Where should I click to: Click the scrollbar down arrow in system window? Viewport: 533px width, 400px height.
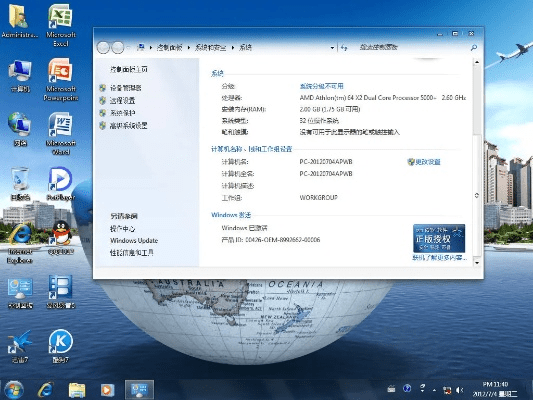coord(477,262)
